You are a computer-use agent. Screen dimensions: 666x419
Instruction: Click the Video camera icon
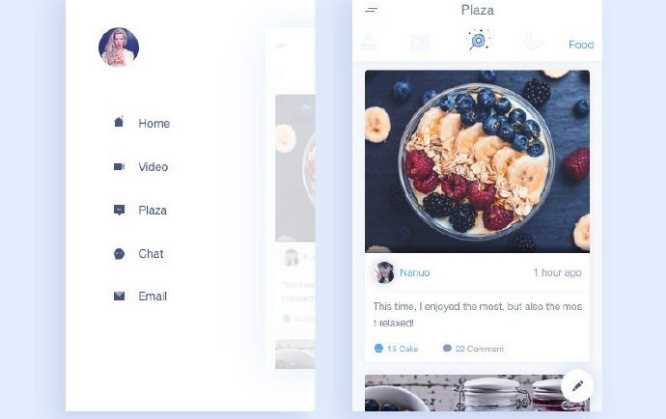click(x=119, y=167)
